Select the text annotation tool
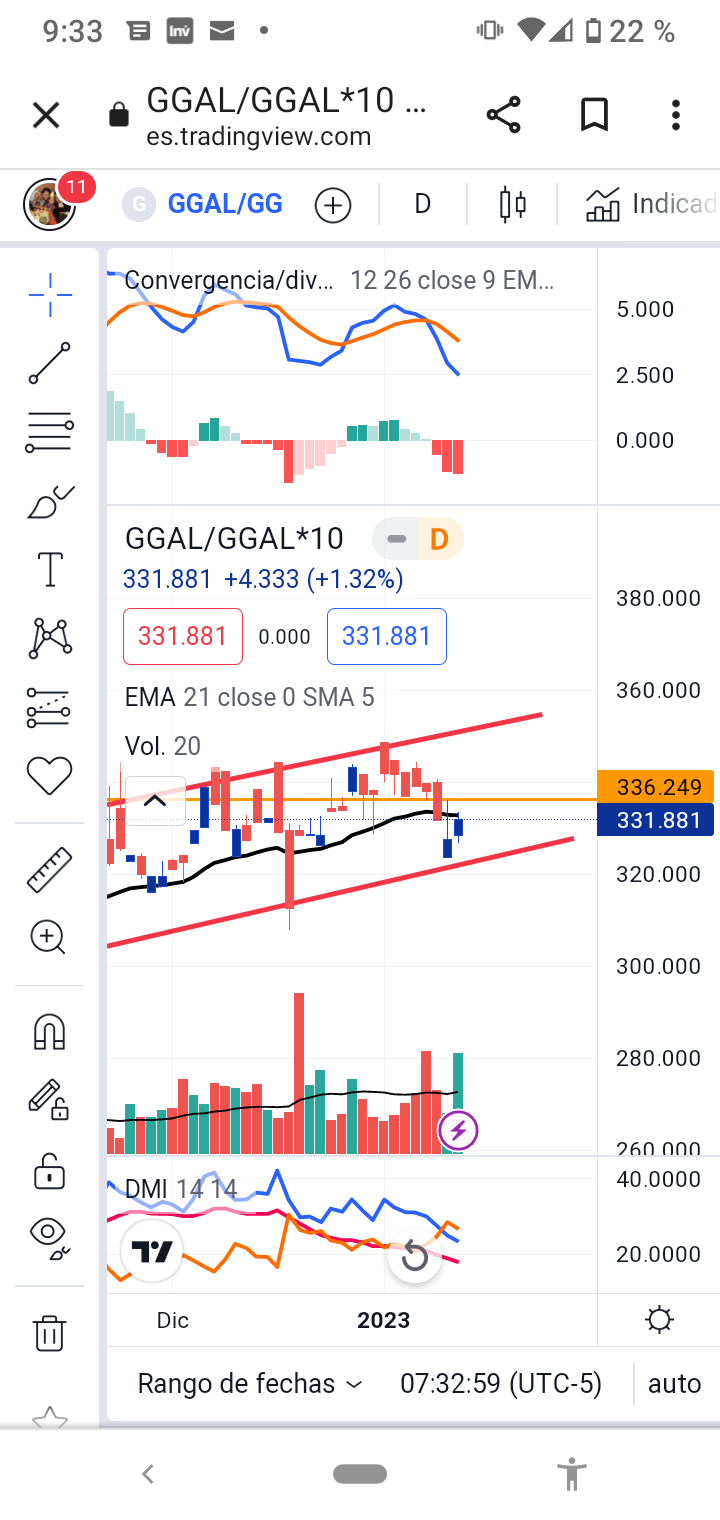720x1520 pixels. tap(50, 570)
